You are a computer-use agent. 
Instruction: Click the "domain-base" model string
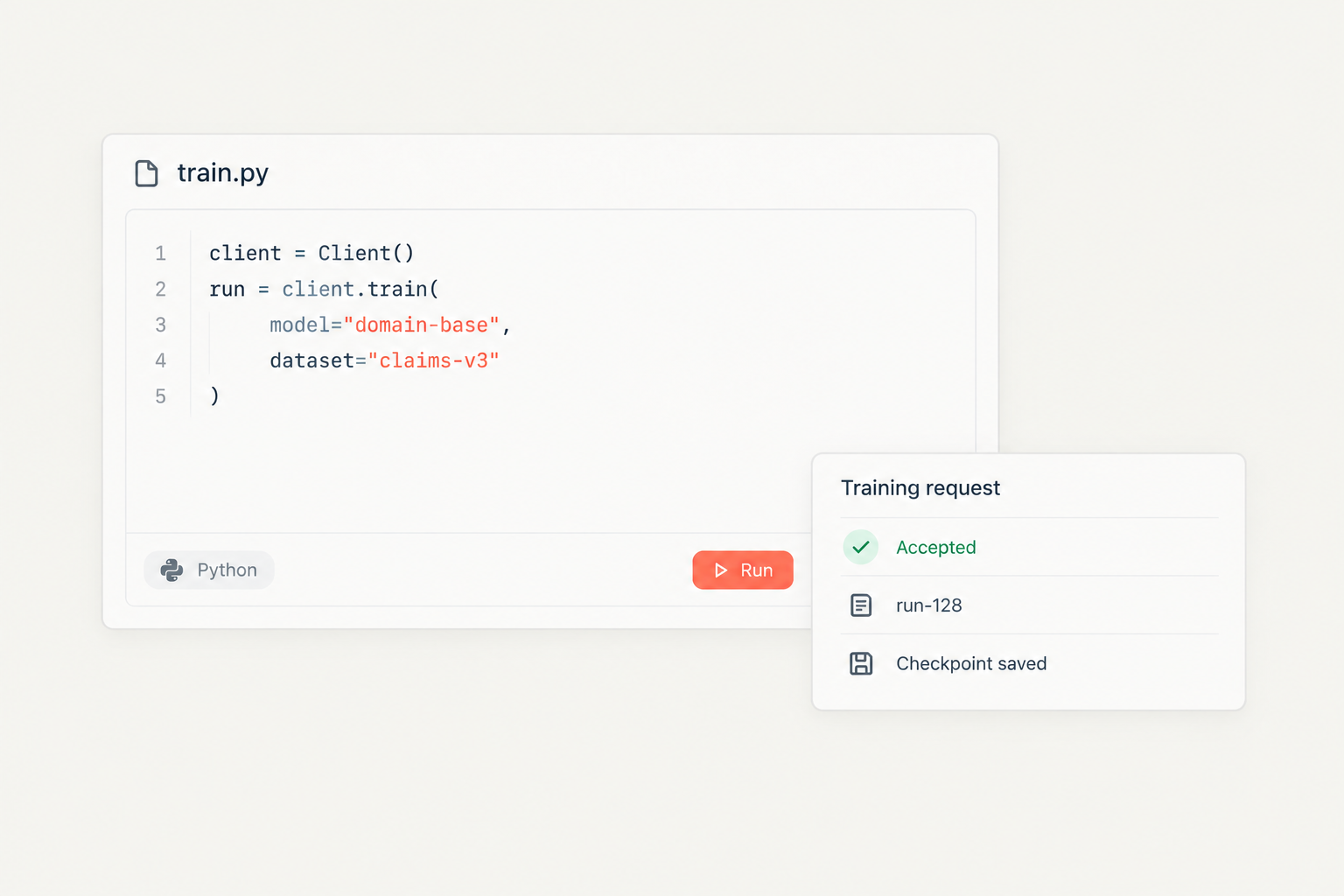pyautogui.click(x=422, y=325)
